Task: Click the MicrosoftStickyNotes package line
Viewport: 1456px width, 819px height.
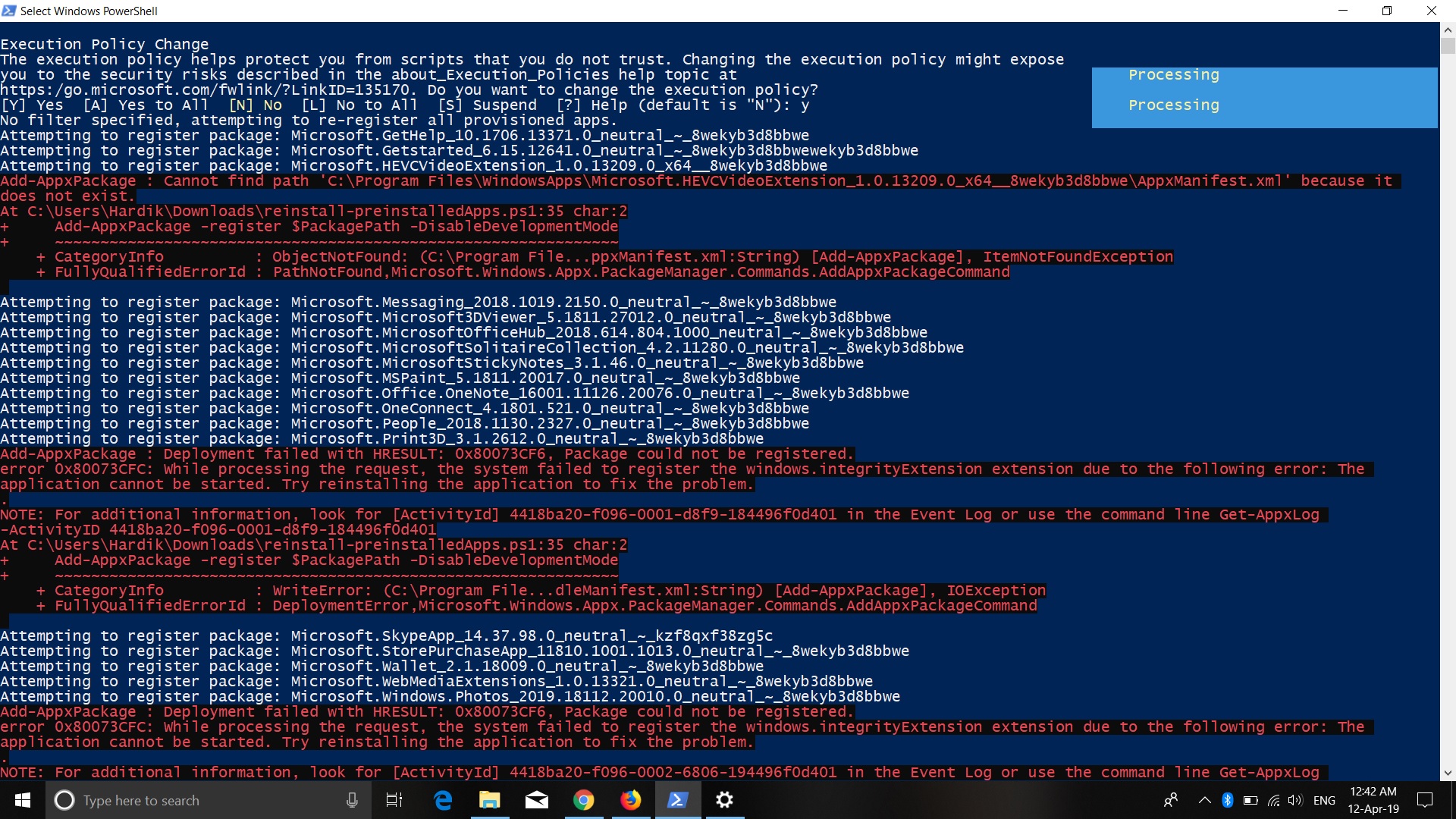Action: coord(432,362)
